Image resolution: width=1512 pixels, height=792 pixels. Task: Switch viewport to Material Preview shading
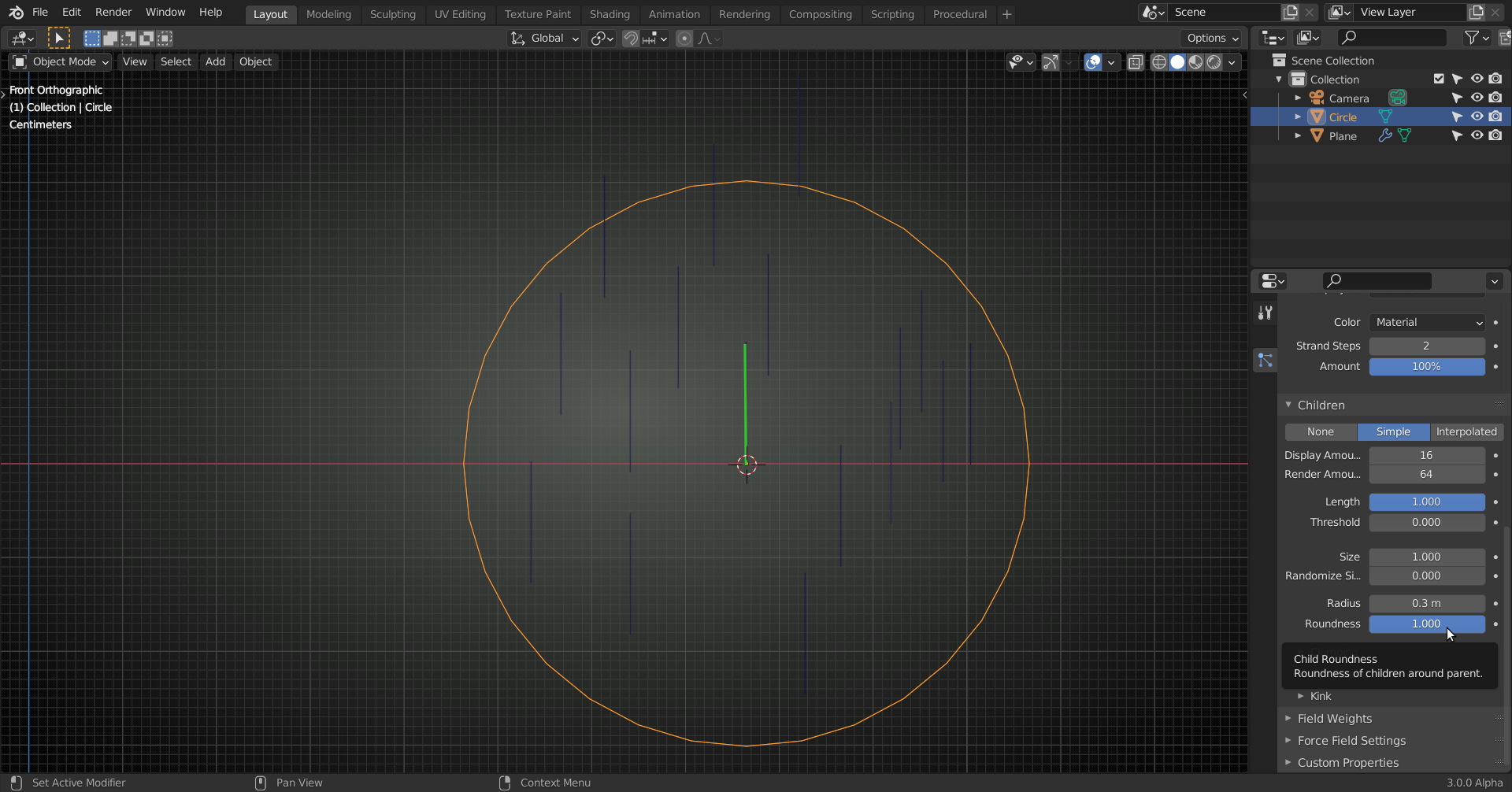(x=1197, y=61)
